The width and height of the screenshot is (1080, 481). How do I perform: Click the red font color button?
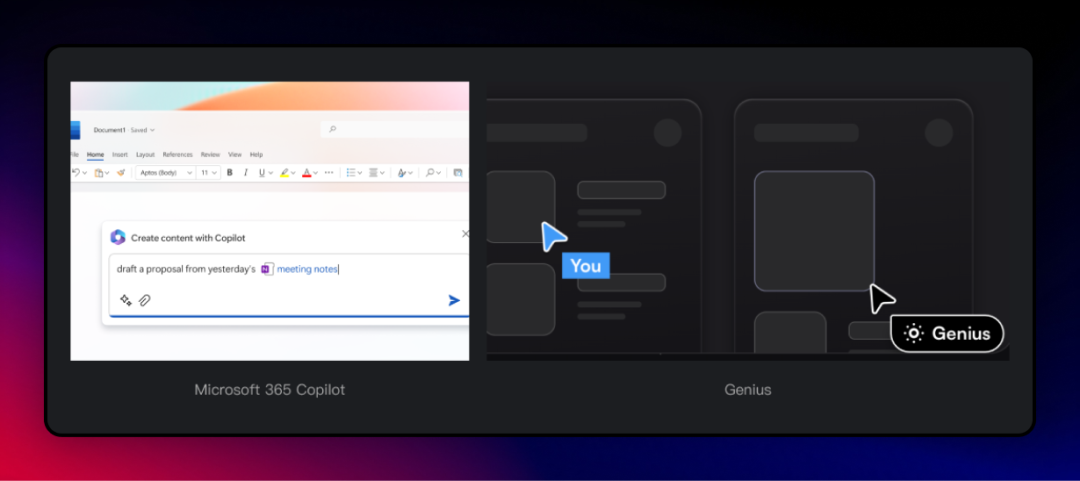coord(307,173)
